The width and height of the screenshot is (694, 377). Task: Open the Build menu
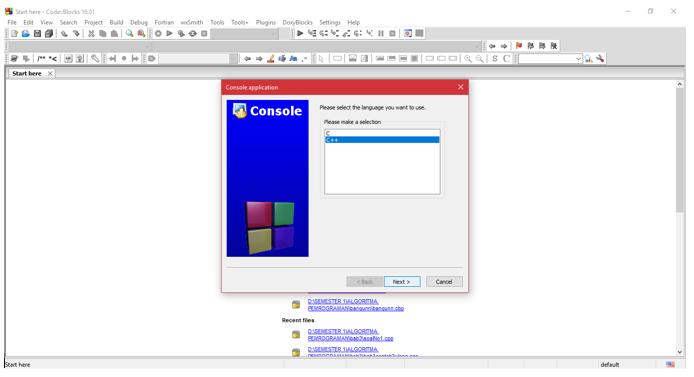coord(116,22)
